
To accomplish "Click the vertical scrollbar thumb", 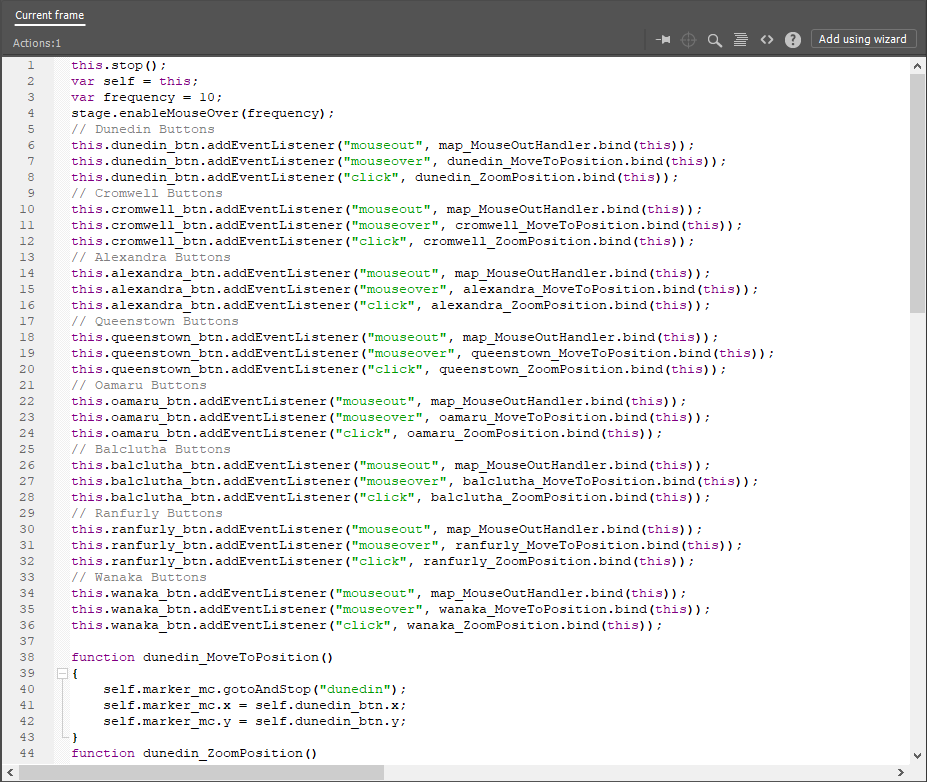I will [917, 193].
